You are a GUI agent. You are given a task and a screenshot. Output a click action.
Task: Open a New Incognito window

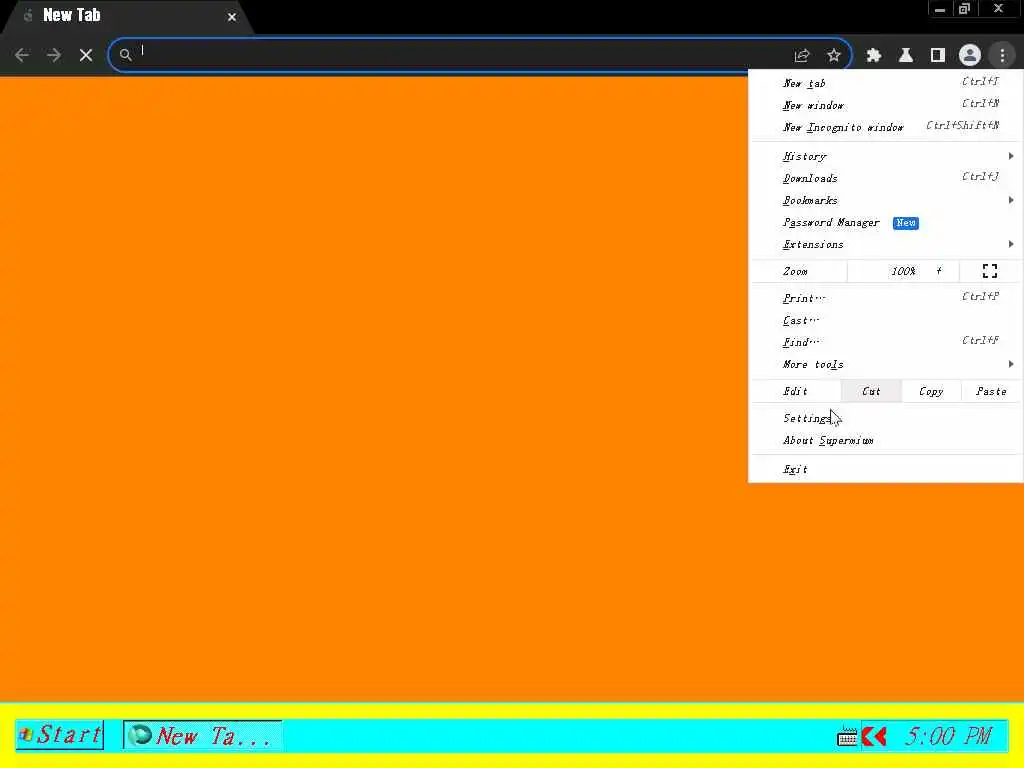[x=886, y=127]
